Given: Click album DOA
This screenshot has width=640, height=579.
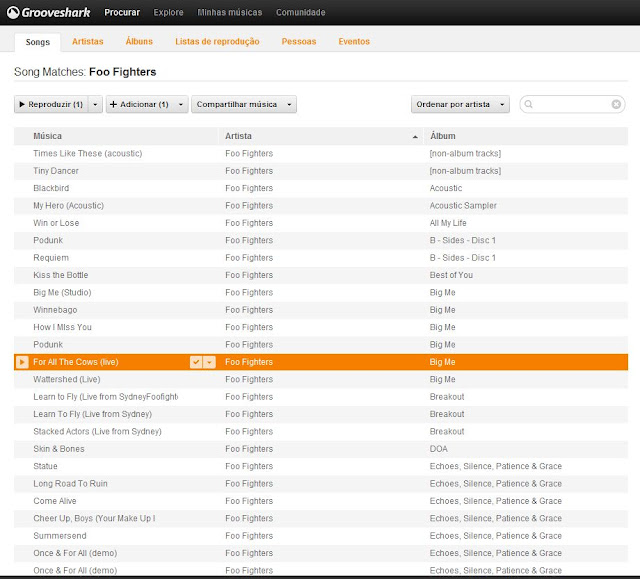Looking at the screenshot, I should (438, 449).
